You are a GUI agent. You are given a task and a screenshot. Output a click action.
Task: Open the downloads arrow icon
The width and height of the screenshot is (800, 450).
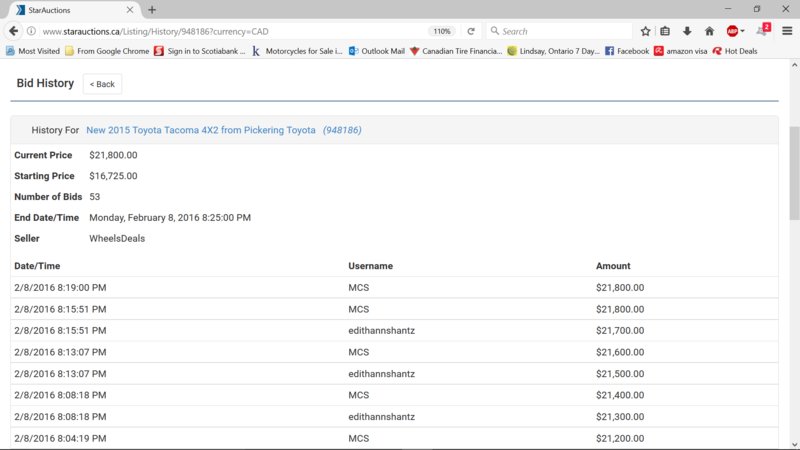tap(687, 31)
